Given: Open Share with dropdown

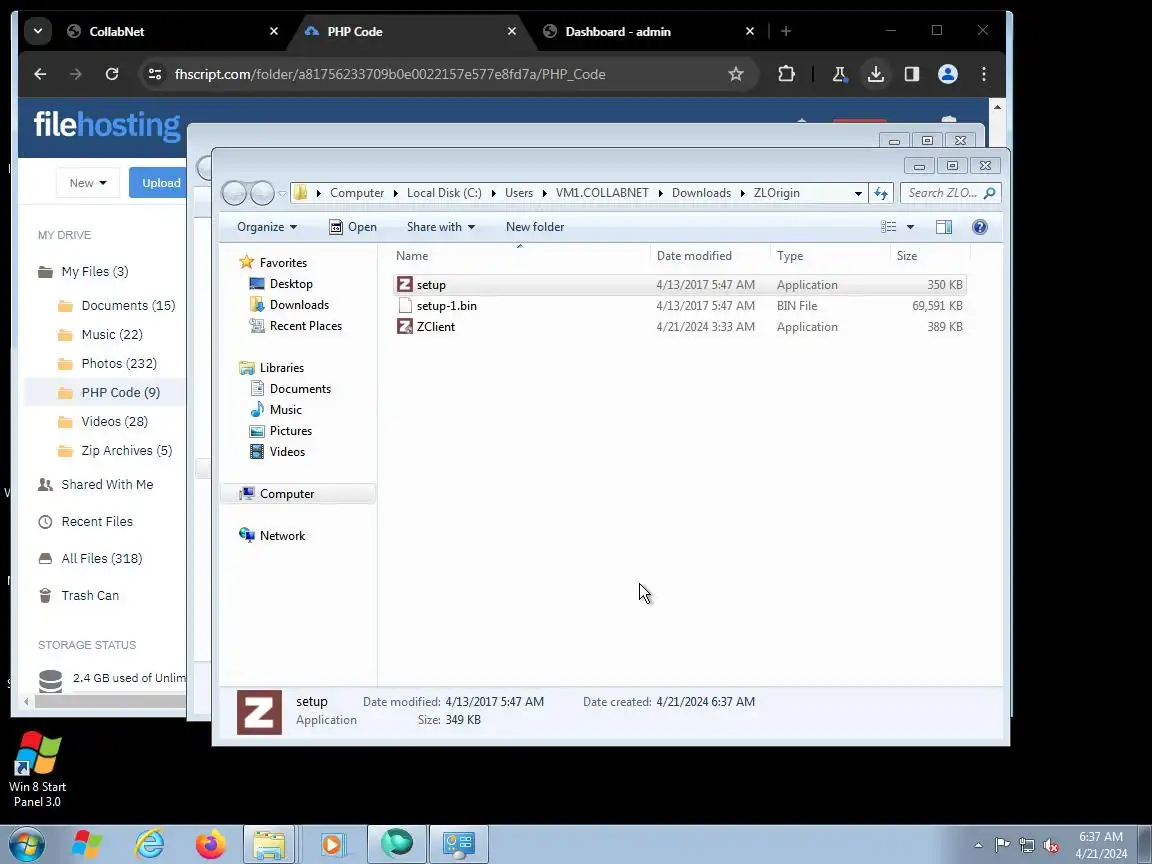Looking at the screenshot, I should click(x=441, y=227).
